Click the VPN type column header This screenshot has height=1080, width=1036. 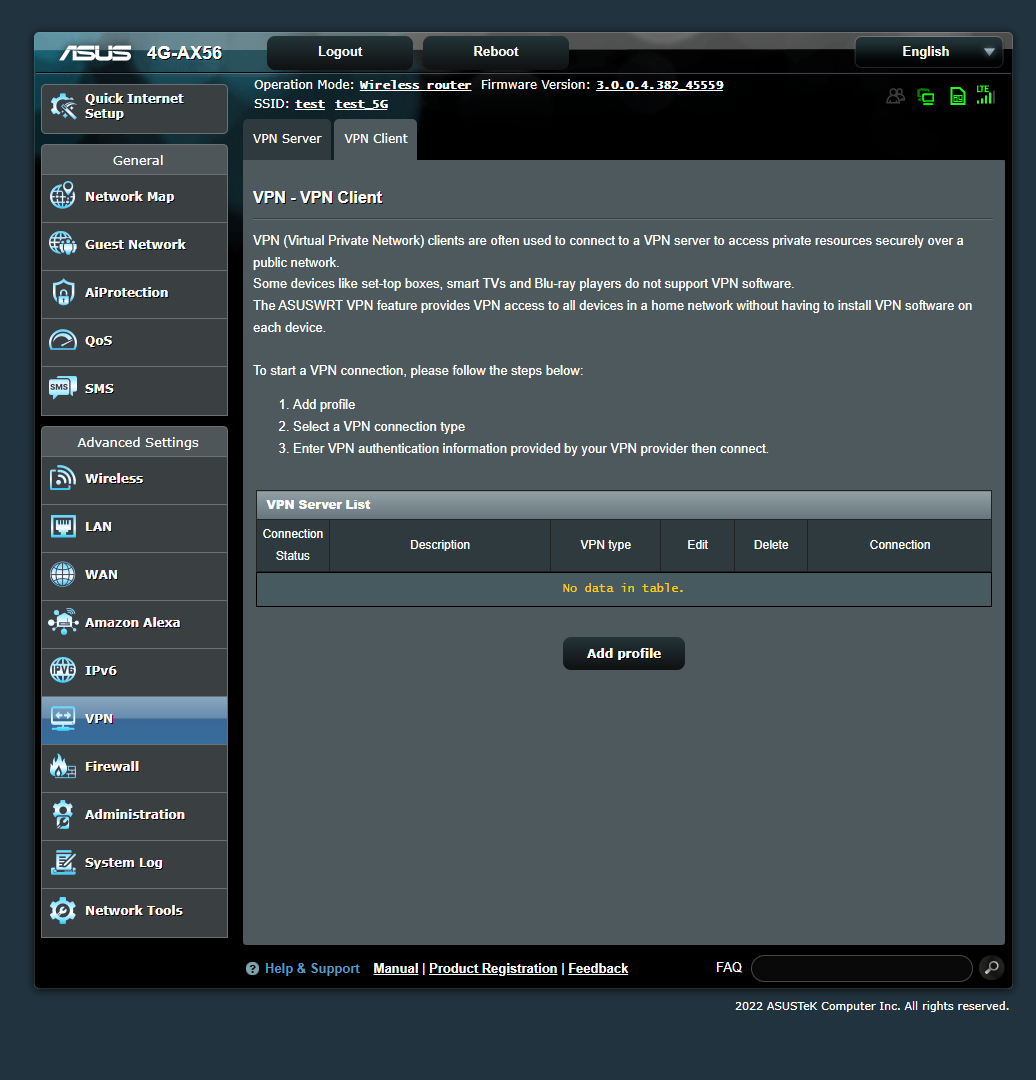point(605,545)
